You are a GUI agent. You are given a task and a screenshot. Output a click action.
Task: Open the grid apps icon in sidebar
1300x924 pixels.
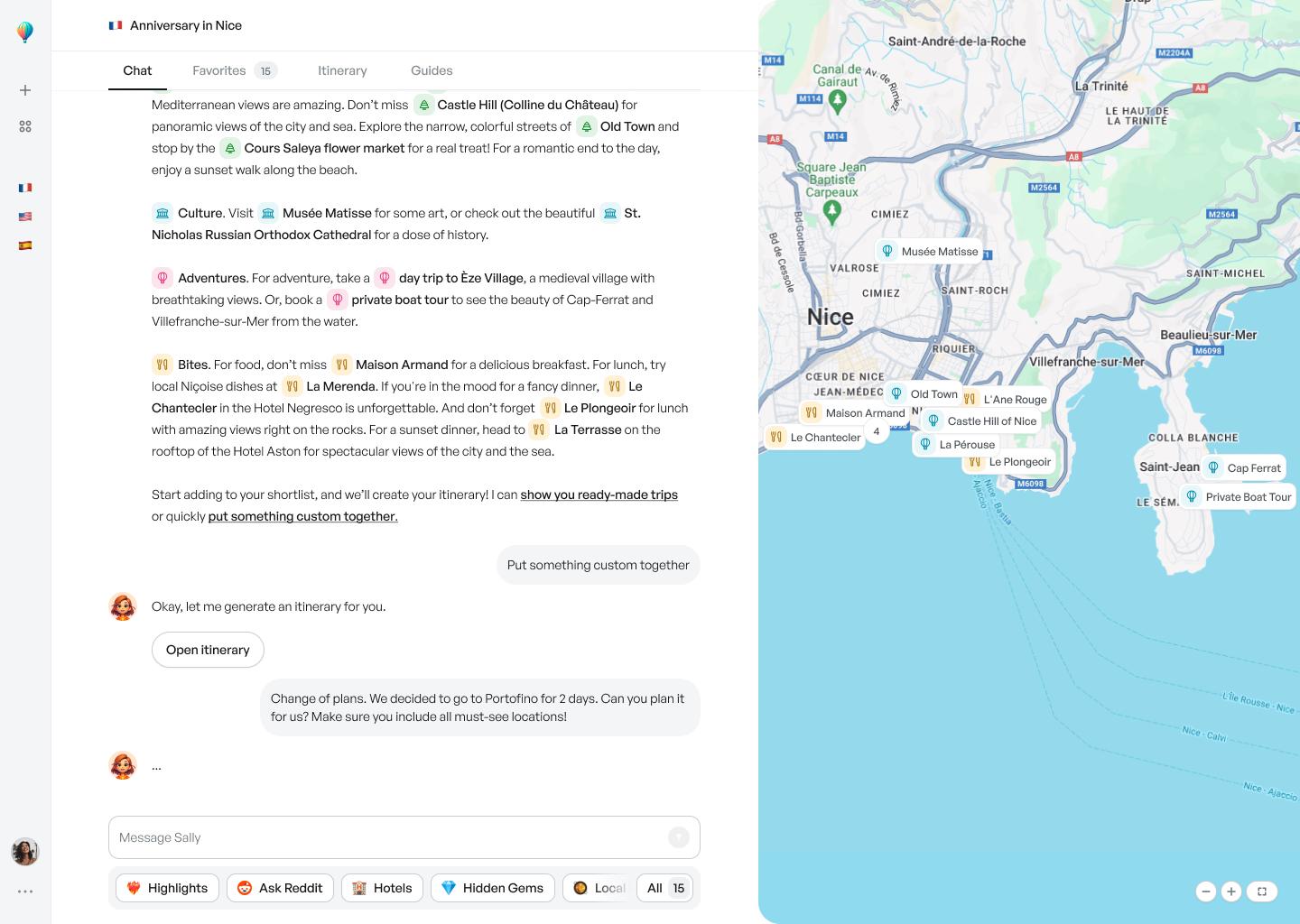pyautogui.click(x=25, y=127)
